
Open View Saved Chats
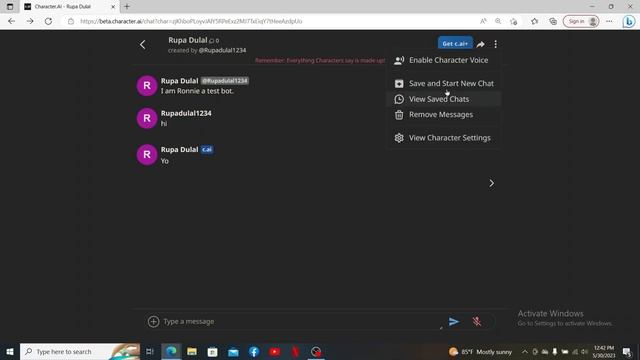click(x=444, y=99)
